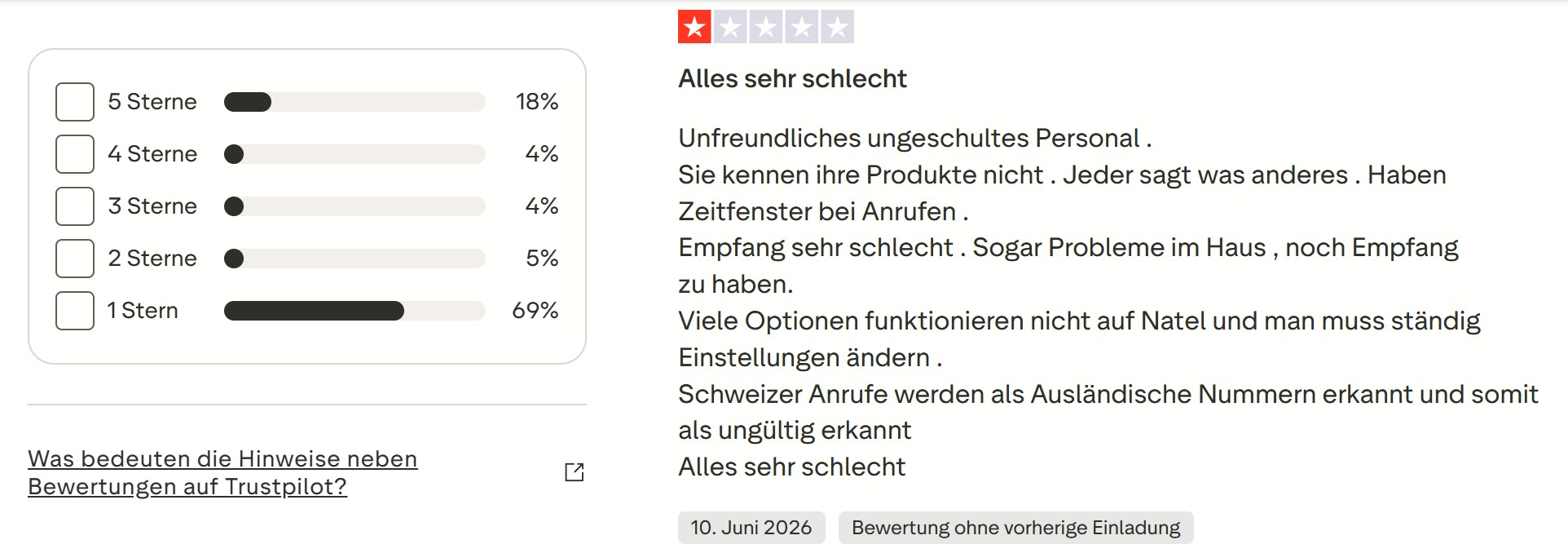Viewport: 1568px width, 553px height.
Task: Click the 5 Sterne rating bar
Action: (355, 102)
